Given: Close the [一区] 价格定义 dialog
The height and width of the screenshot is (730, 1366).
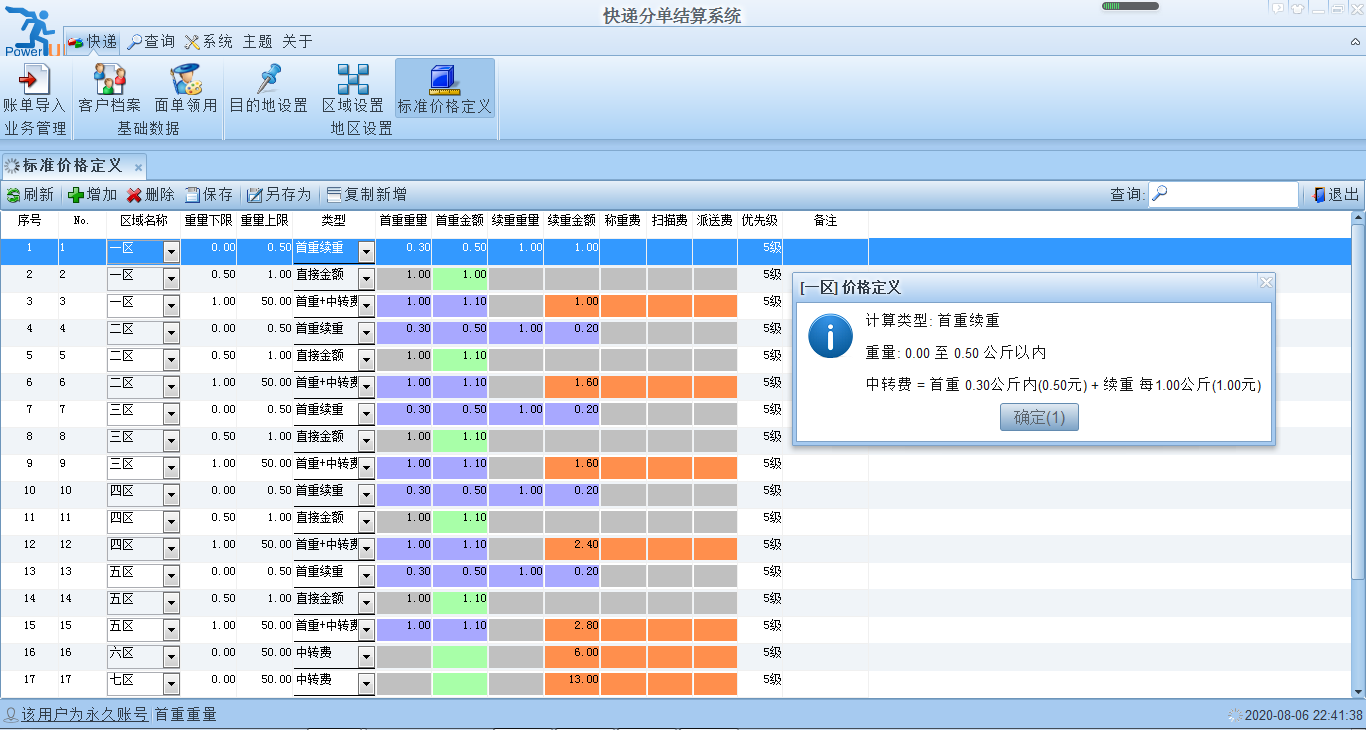Looking at the screenshot, I should 1265,284.
